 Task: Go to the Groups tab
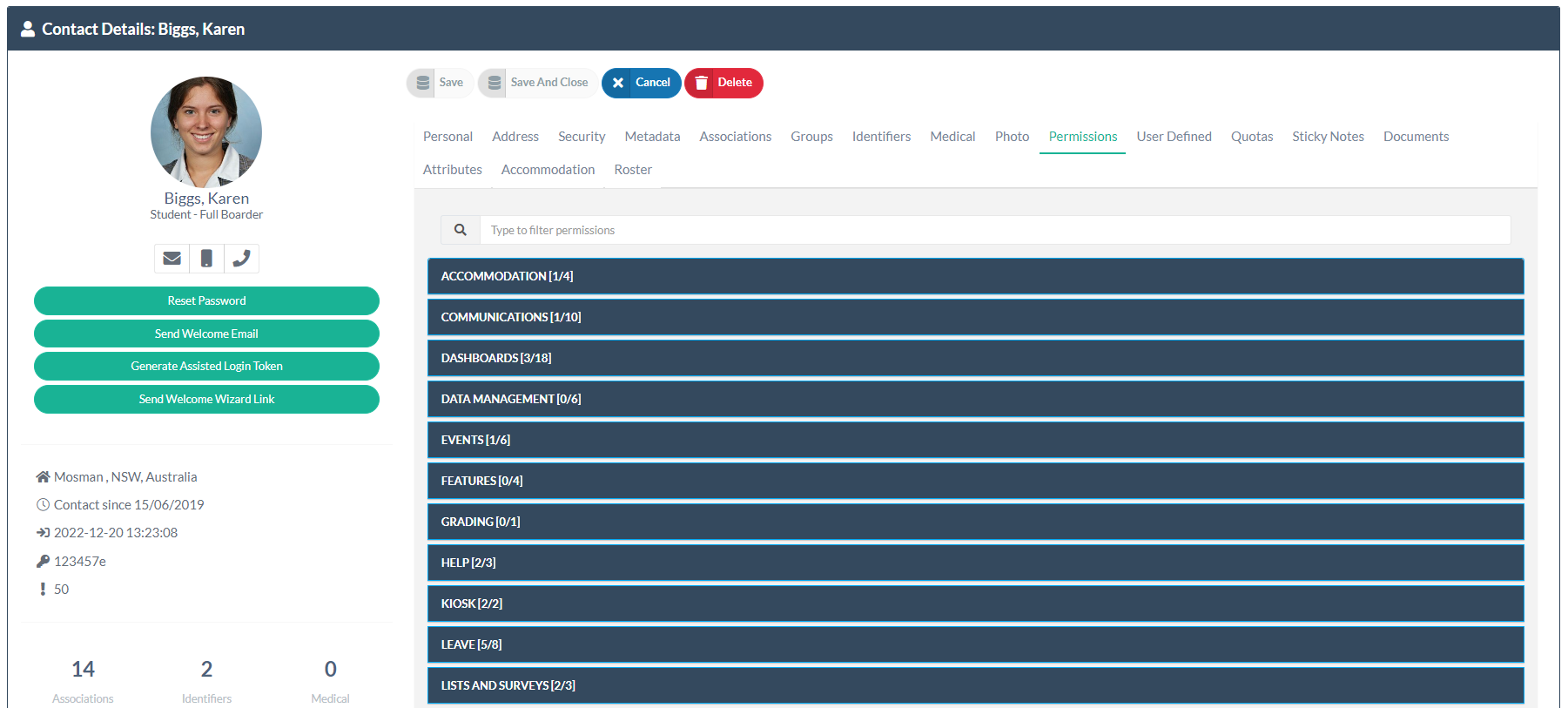coord(811,137)
